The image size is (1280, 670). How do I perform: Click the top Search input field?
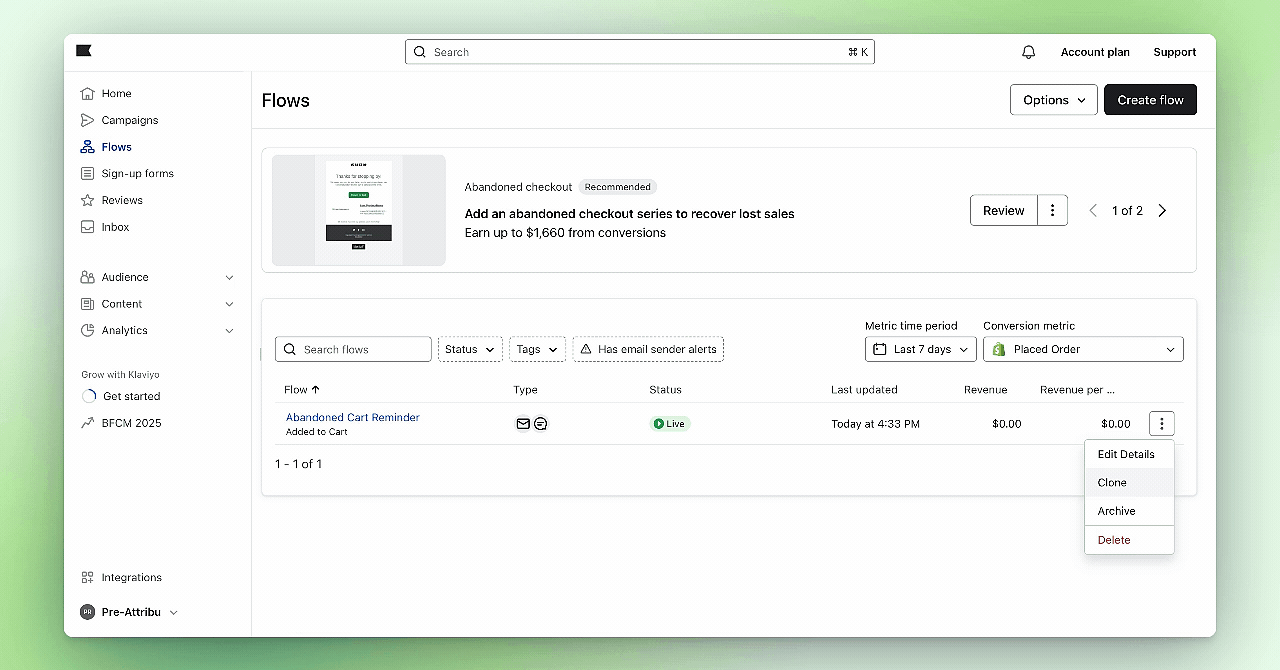(x=640, y=52)
